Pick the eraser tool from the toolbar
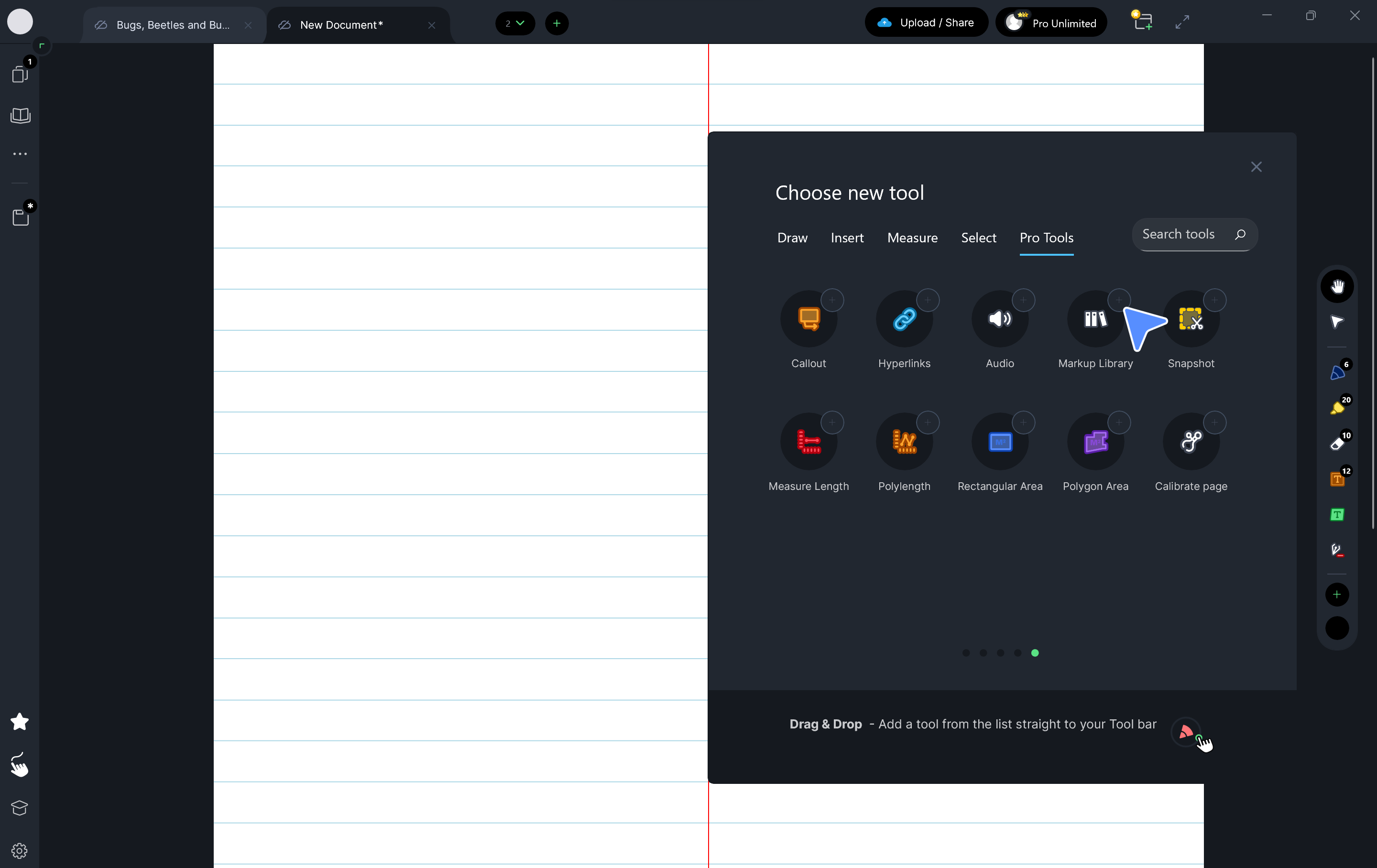This screenshot has width=1377, height=868. [1337, 443]
